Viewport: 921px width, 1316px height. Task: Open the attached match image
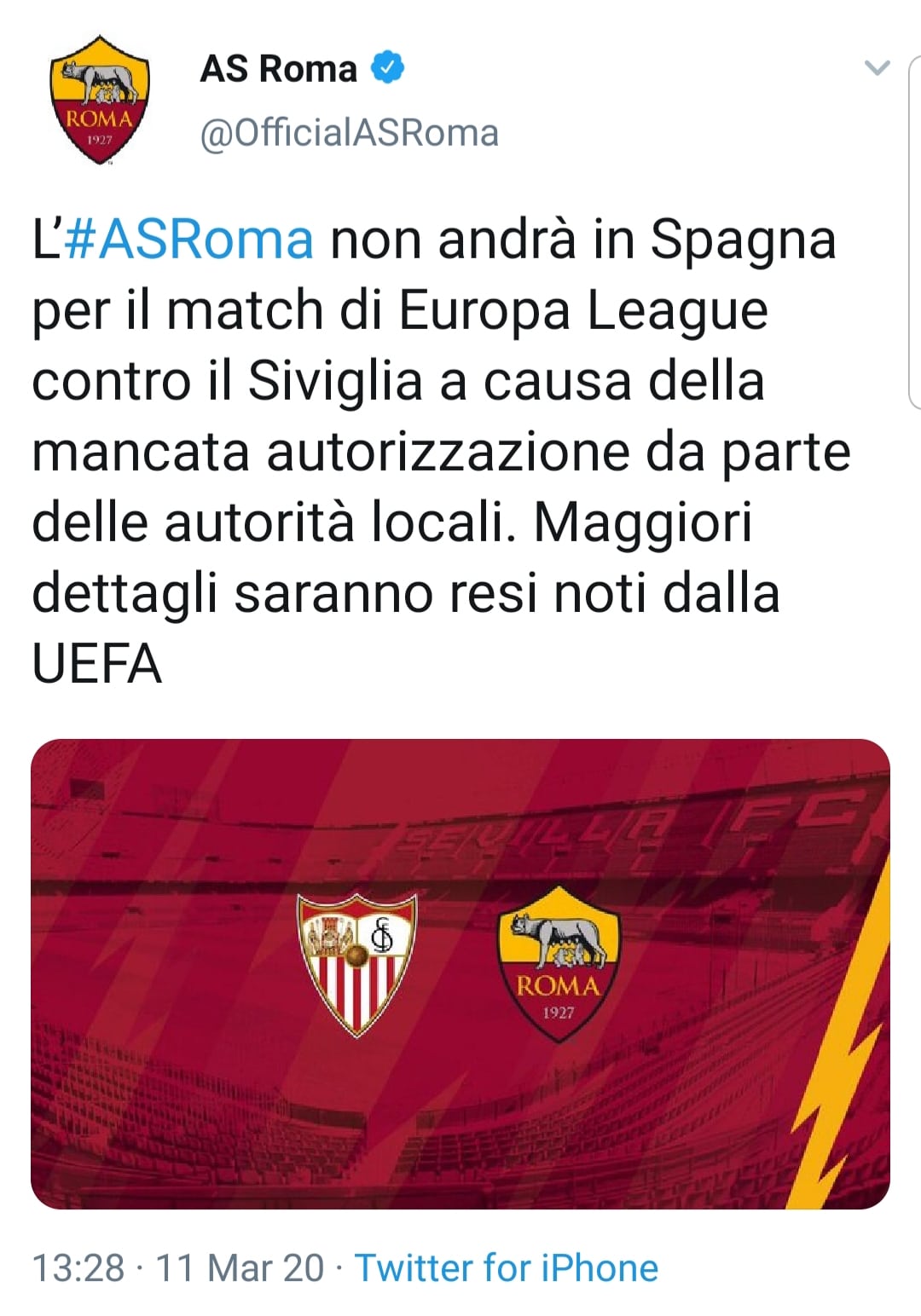pyautogui.click(x=460, y=973)
